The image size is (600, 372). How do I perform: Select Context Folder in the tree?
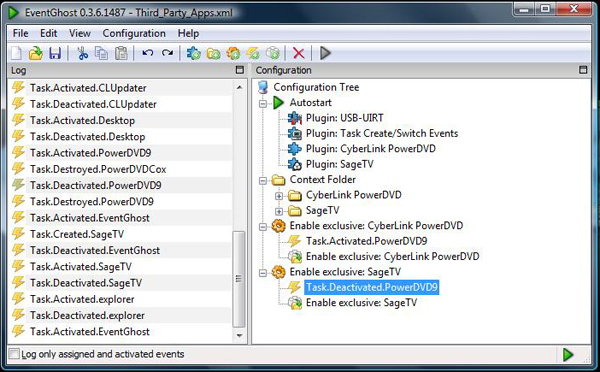click(x=323, y=179)
